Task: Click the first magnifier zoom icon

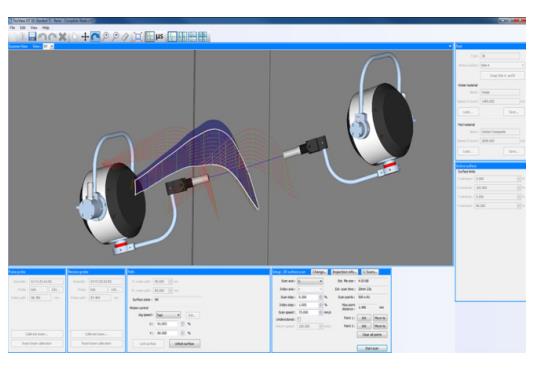Action: click(x=106, y=36)
